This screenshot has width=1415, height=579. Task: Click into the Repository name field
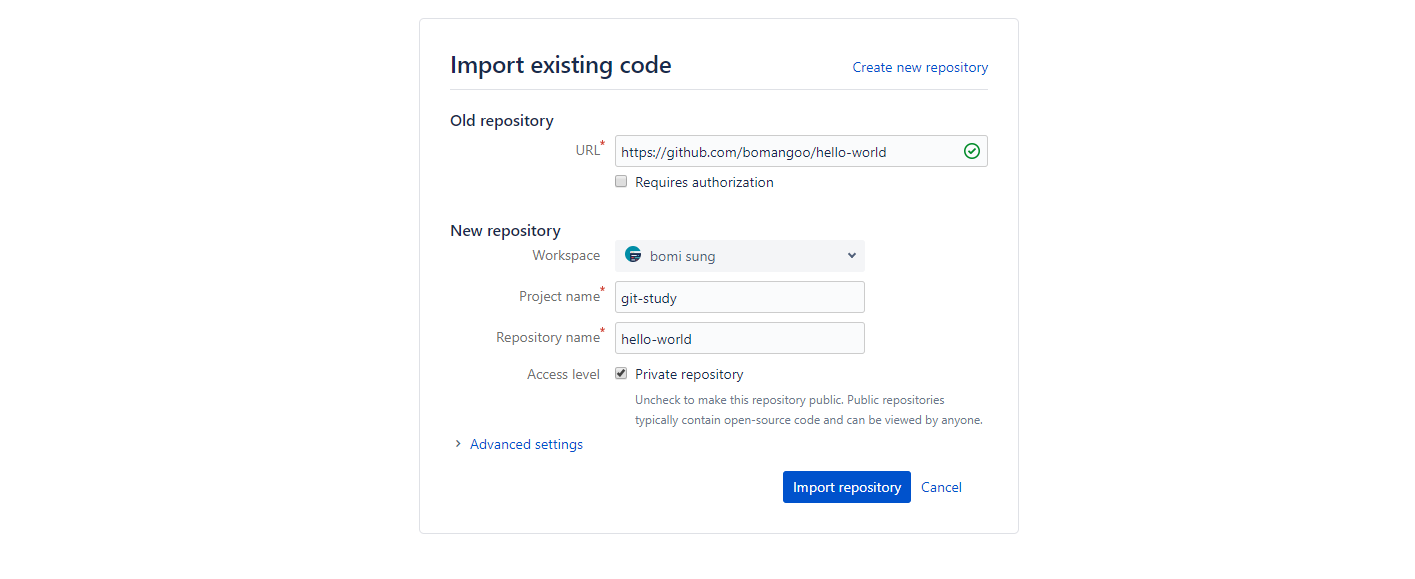pos(740,338)
